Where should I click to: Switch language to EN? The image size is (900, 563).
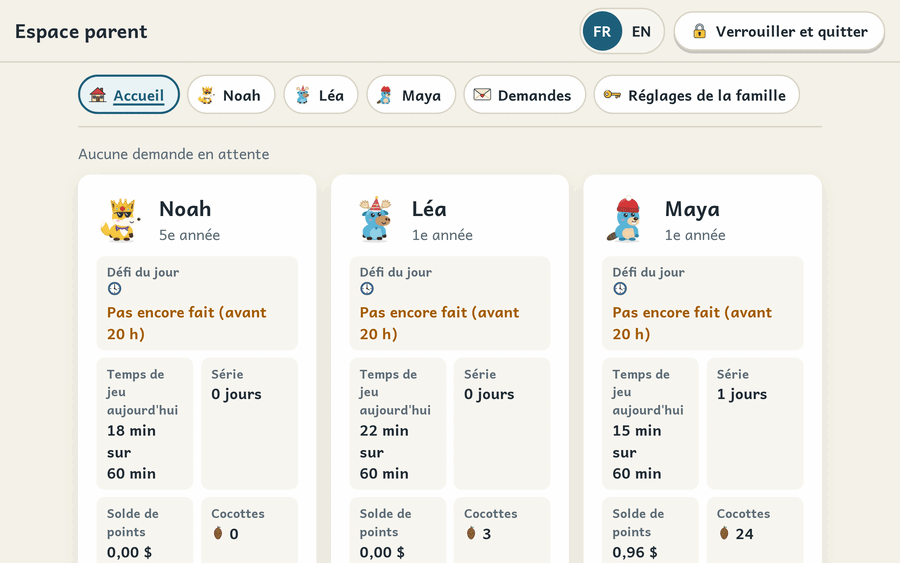tap(641, 32)
